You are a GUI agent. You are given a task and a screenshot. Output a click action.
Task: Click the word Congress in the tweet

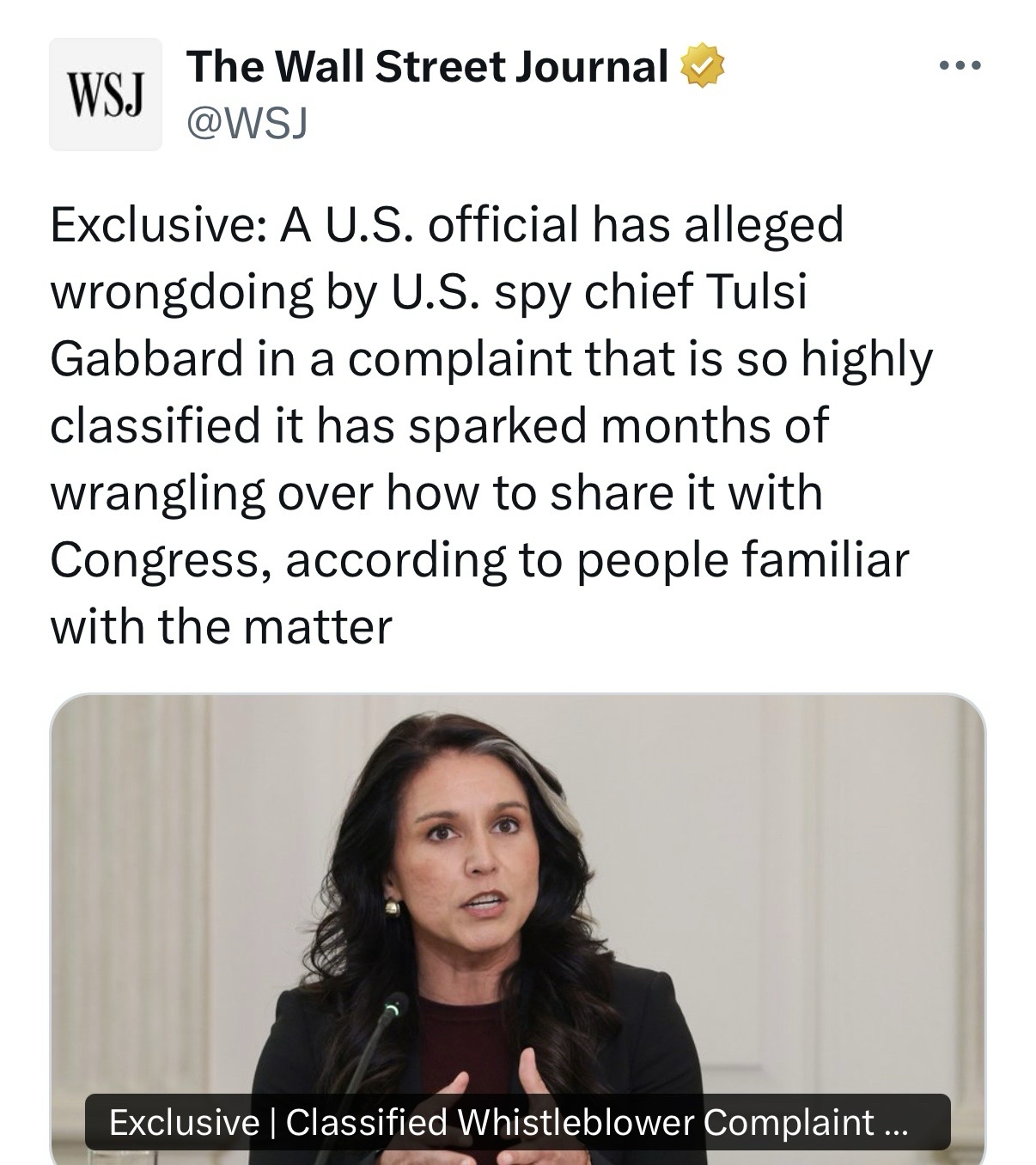(x=158, y=560)
